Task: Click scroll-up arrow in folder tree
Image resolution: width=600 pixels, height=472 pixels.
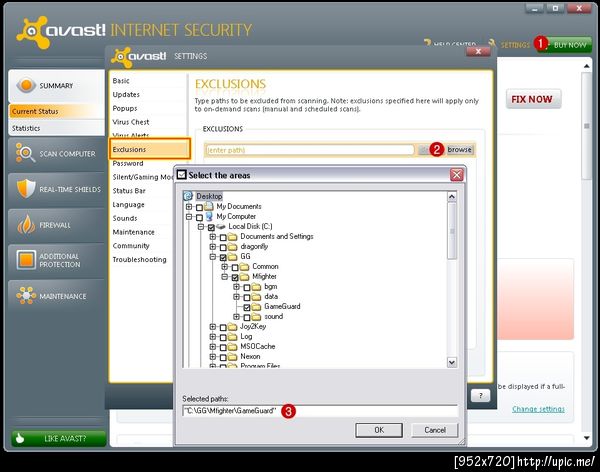Action: pos(452,197)
